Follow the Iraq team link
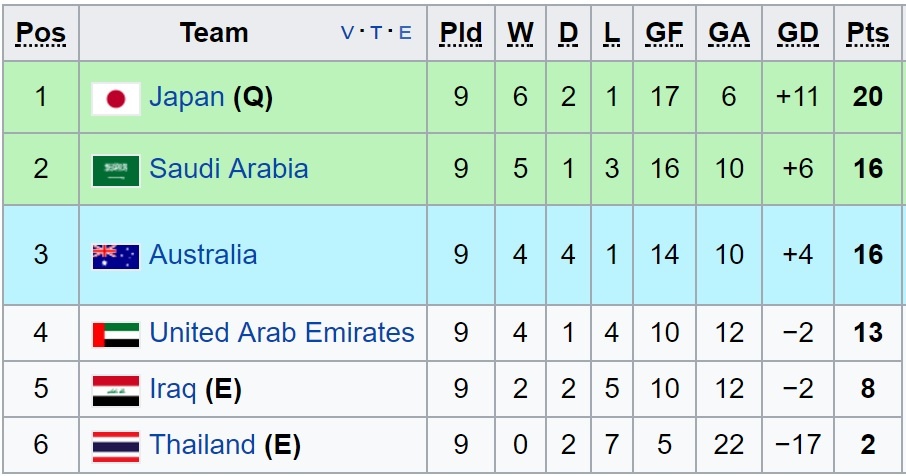The height and width of the screenshot is (476, 906). point(173,388)
